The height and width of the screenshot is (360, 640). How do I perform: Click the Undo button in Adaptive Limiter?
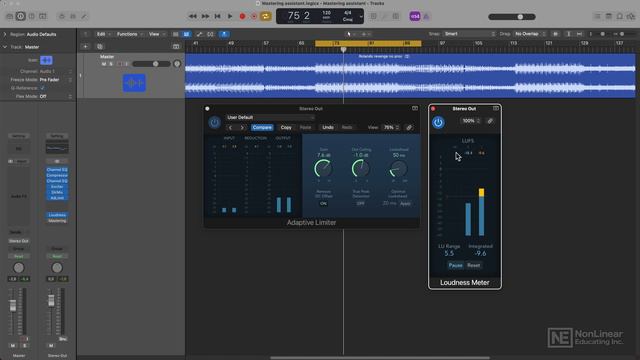click(x=328, y=127)
